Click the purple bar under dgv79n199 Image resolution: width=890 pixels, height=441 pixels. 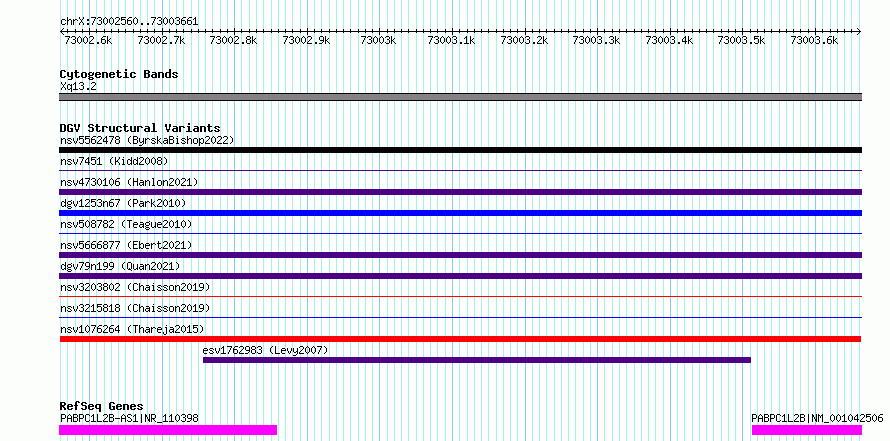460,276
